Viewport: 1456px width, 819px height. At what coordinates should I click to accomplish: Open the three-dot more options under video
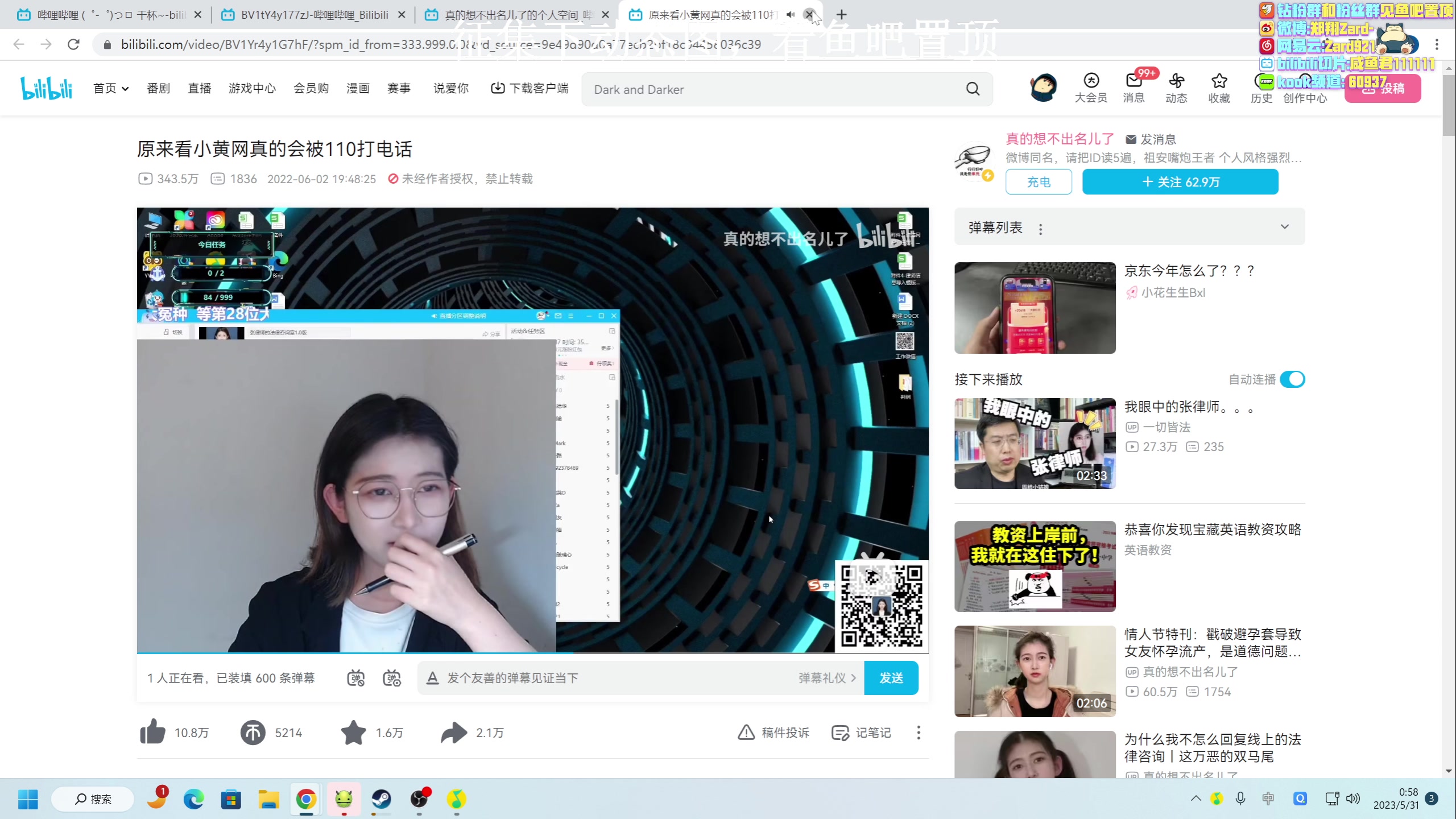pyautogui.click(x=918, y=733)
